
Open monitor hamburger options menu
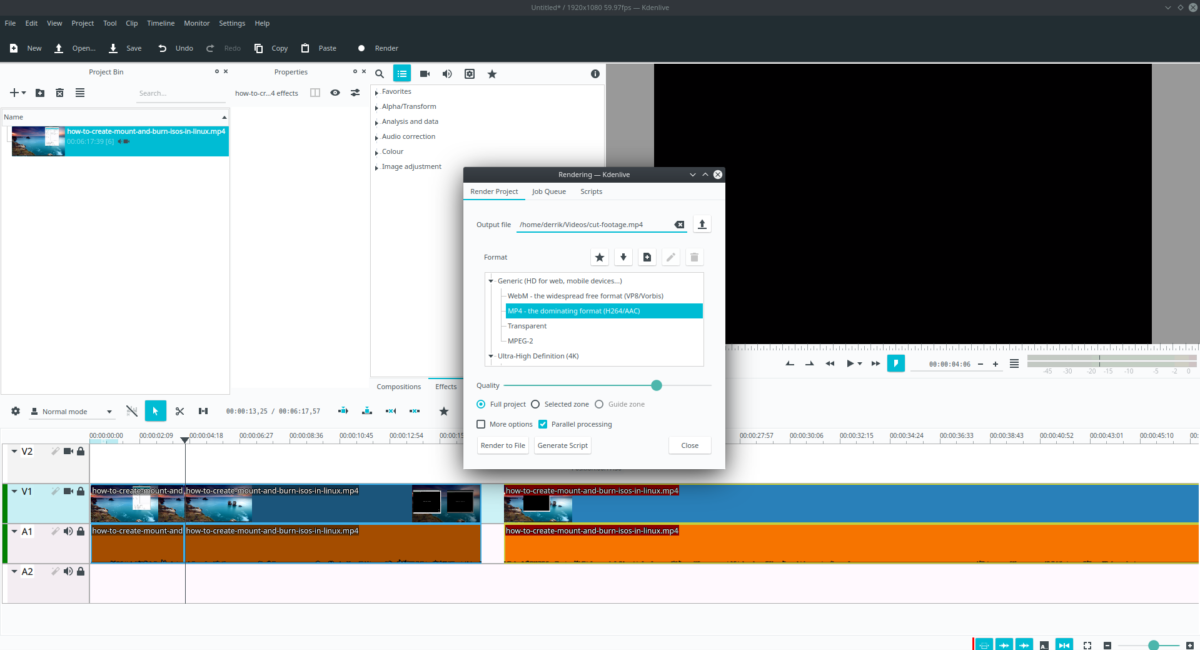1014,364
